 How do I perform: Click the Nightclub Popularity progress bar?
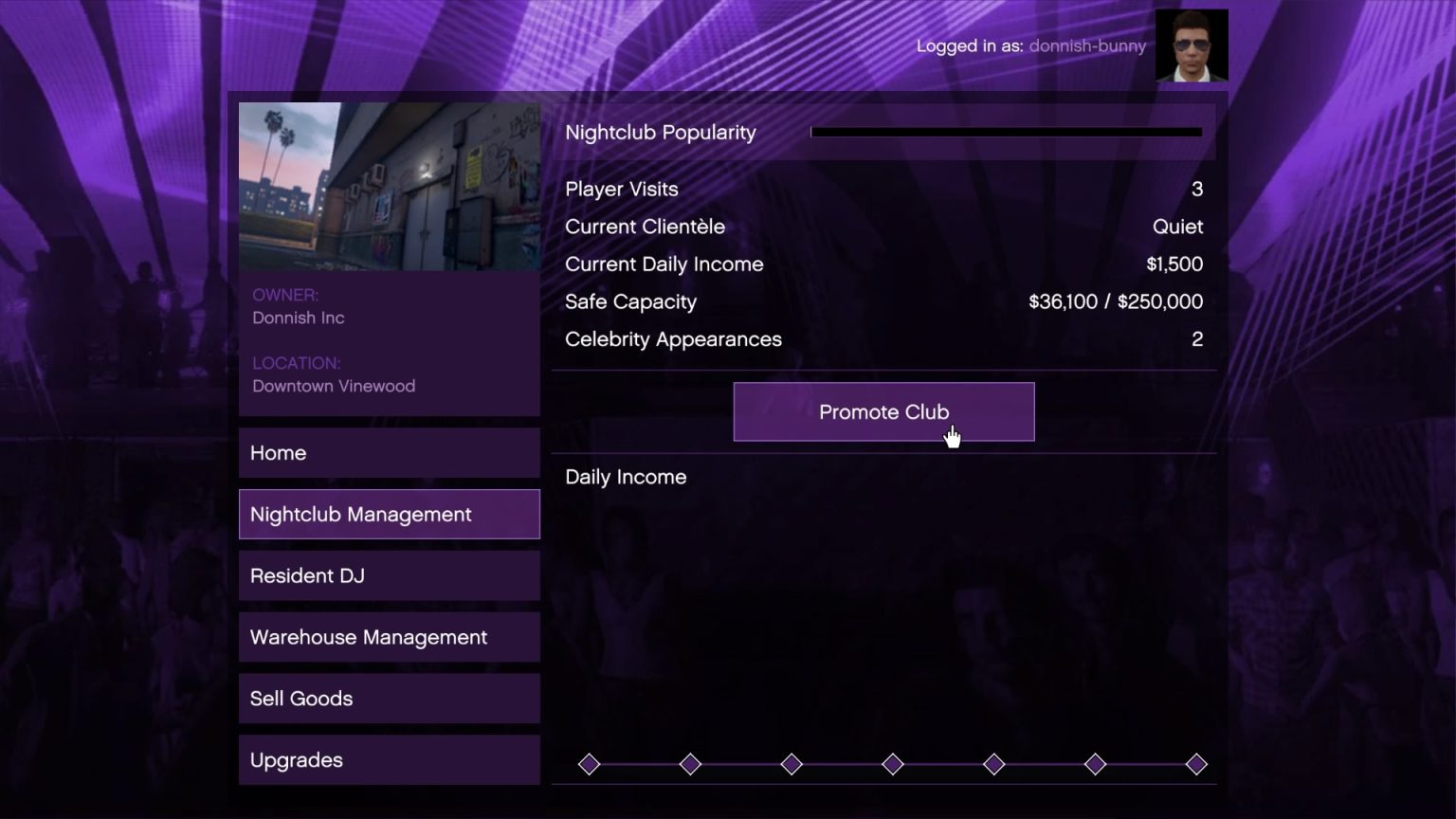point(1009,132)
